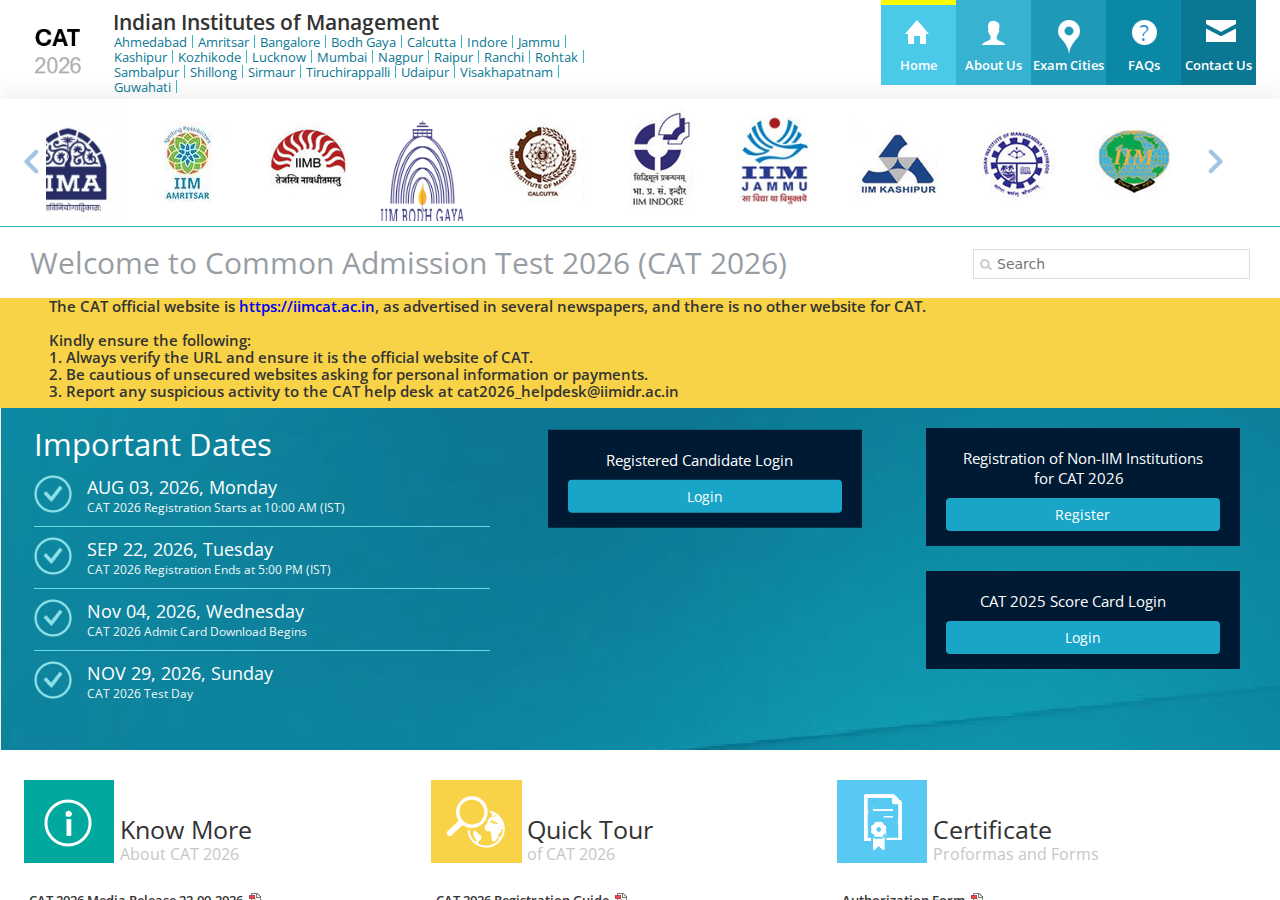Select the IIMB Bangalore logo
1280x900 pixels.
click(308, 160)
